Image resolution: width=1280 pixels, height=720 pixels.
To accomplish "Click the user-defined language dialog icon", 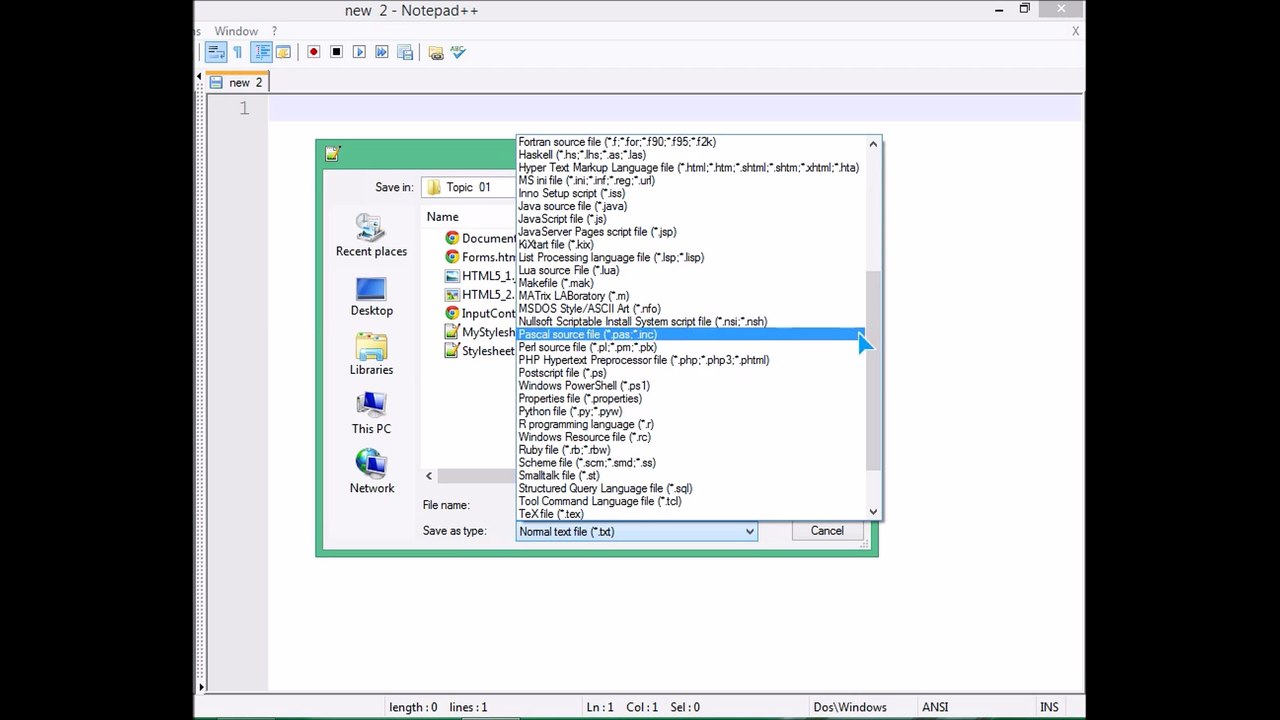I will click(x=283, y=52).
